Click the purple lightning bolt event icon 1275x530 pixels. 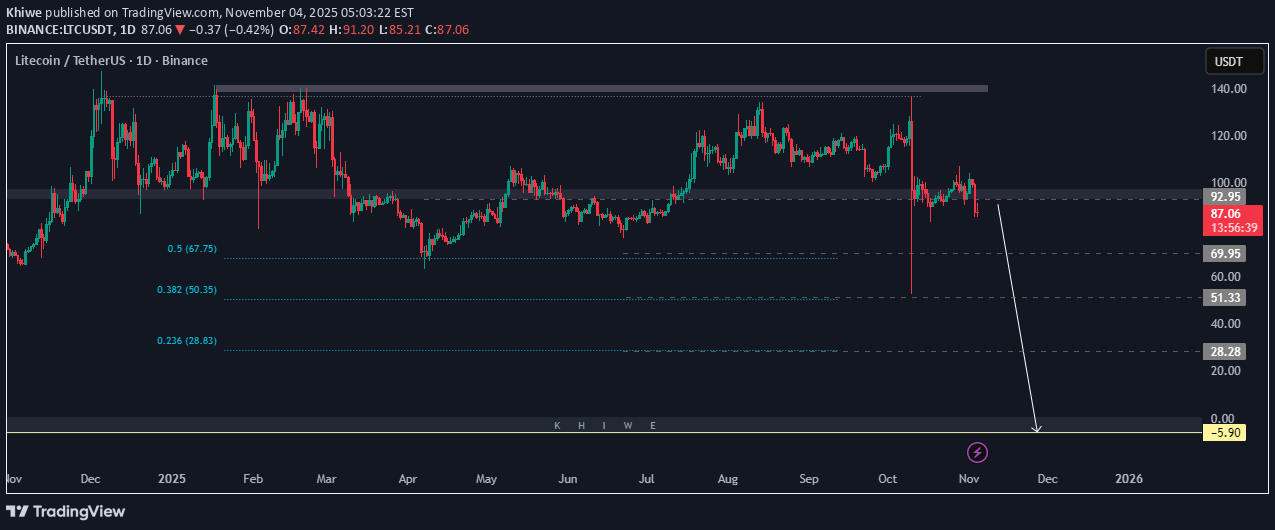[978, 452]
